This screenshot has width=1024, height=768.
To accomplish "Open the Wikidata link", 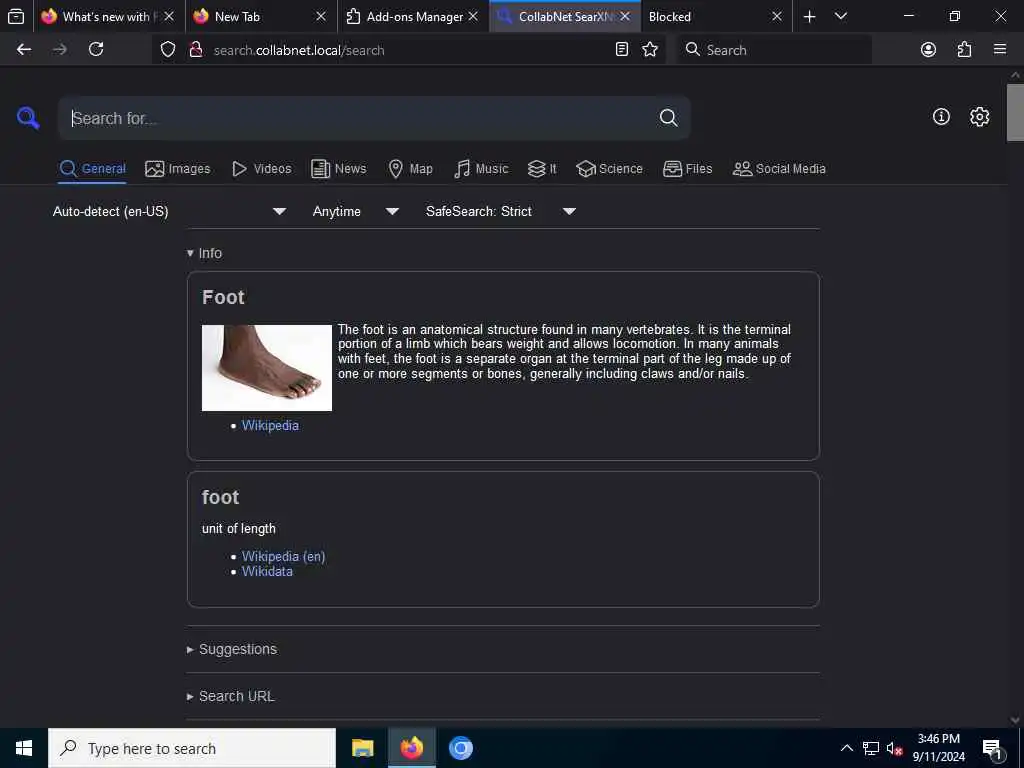I will click(267, 571).
